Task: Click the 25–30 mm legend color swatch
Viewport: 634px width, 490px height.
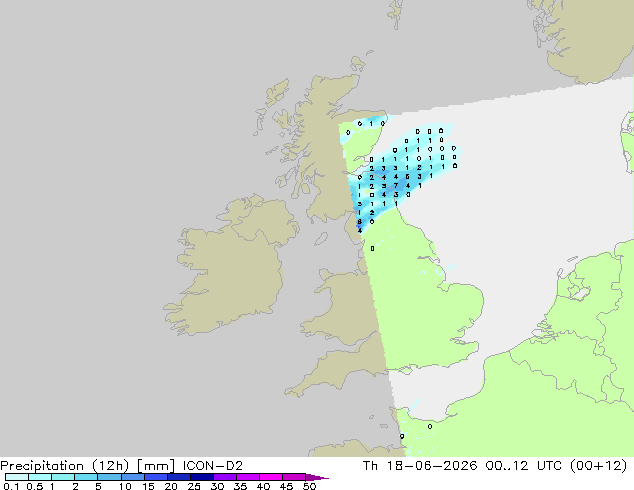Action: click(x=202, y=477)
